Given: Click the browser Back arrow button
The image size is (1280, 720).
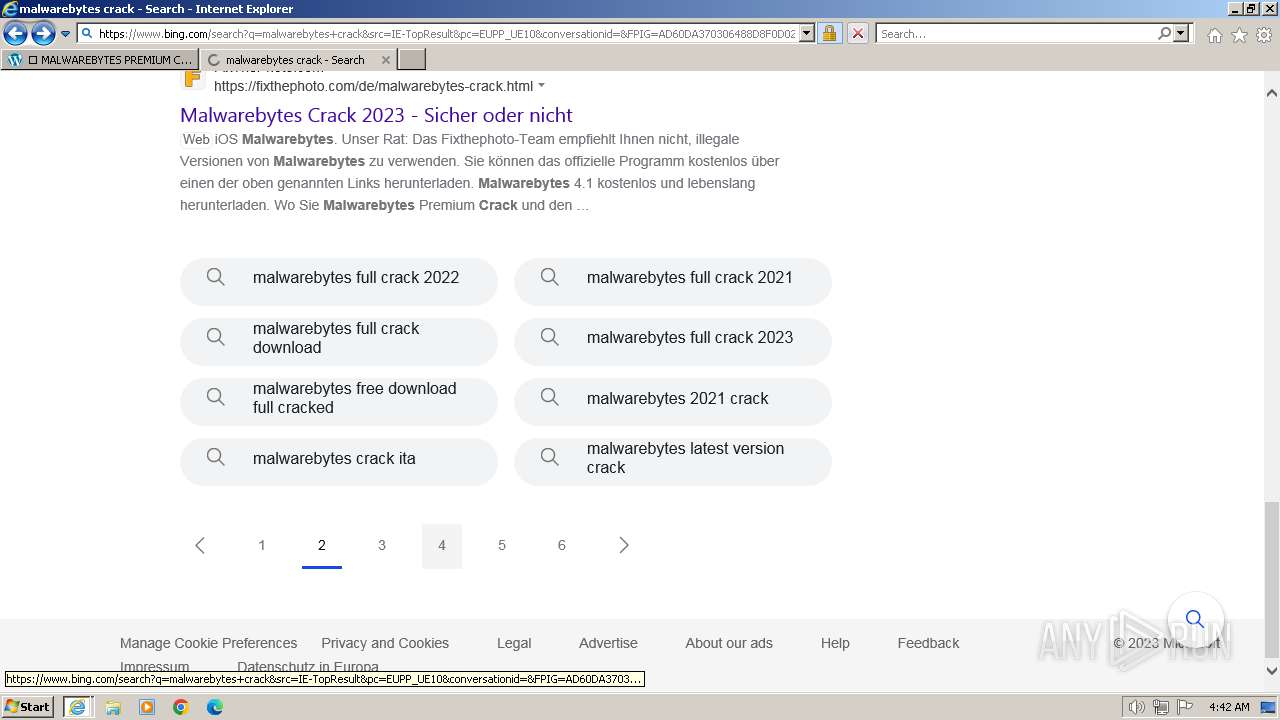Looking at the screenshot, I should (x=16, y=34).
